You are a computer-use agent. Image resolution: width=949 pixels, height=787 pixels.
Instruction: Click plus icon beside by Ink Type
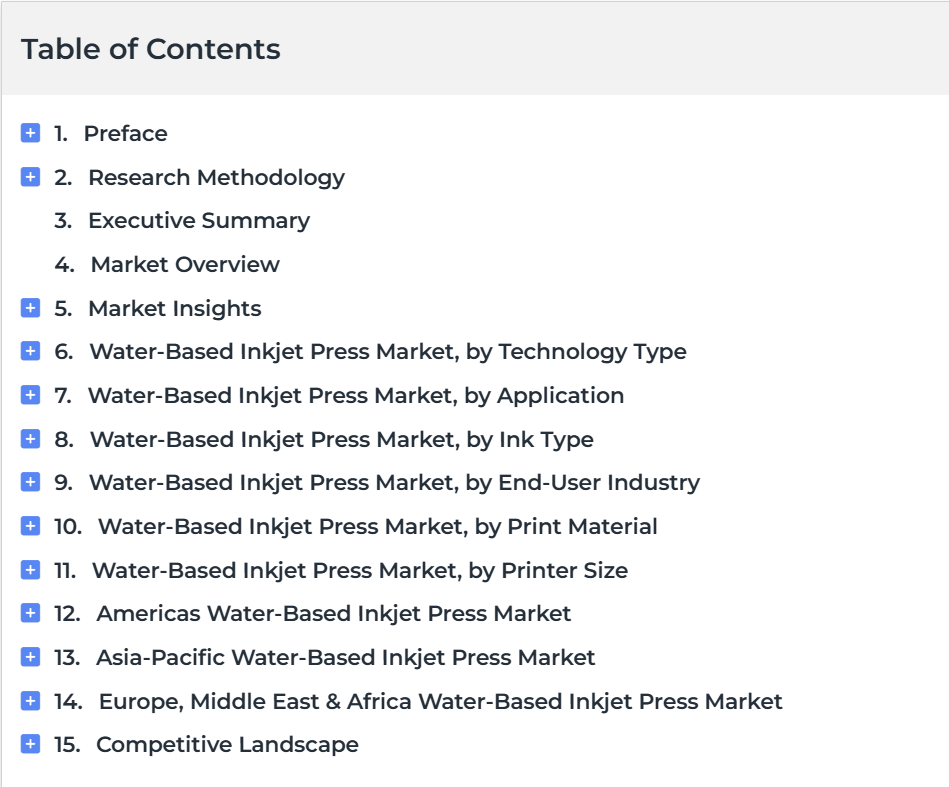coord(30,438)
